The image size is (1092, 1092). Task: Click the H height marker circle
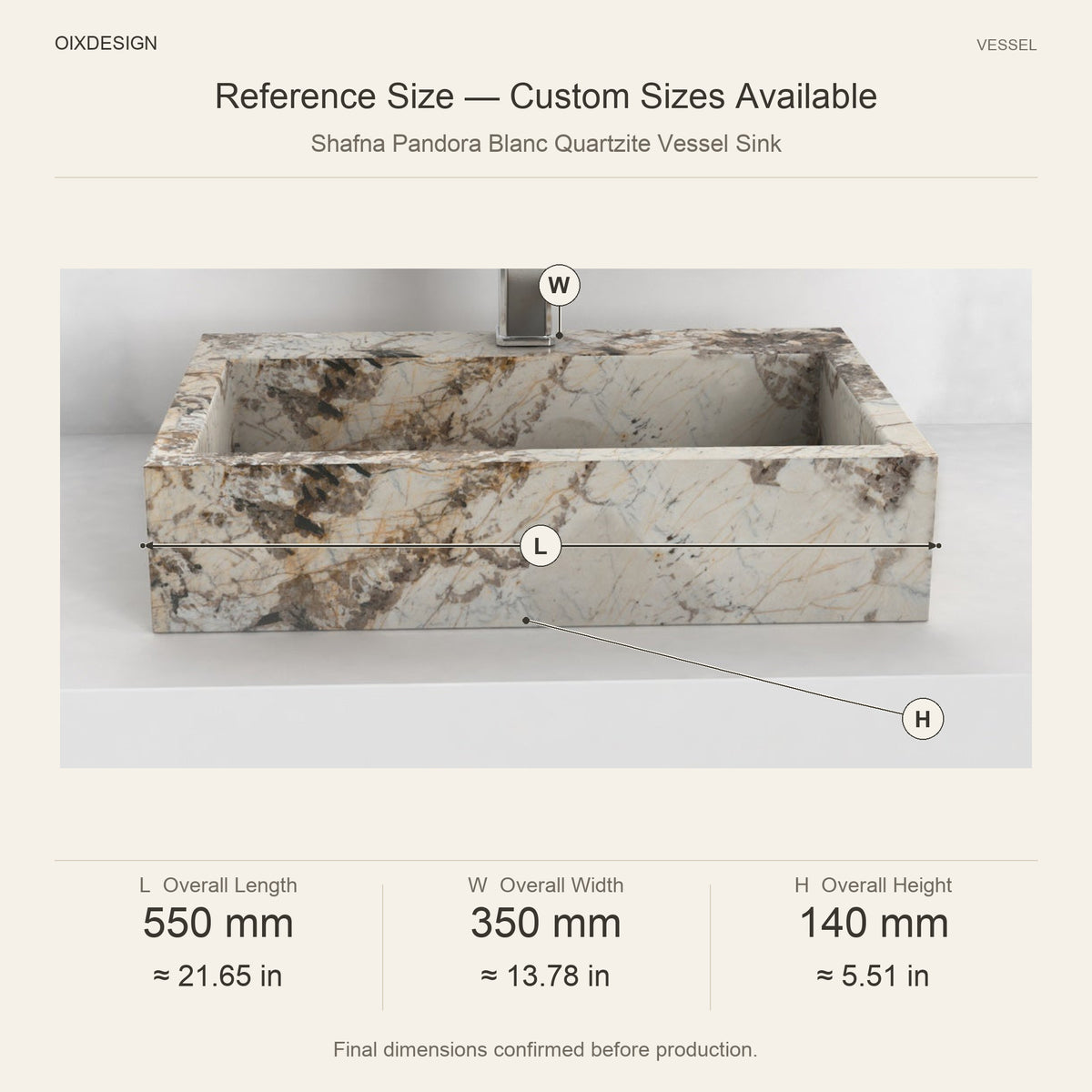(923, 719)
